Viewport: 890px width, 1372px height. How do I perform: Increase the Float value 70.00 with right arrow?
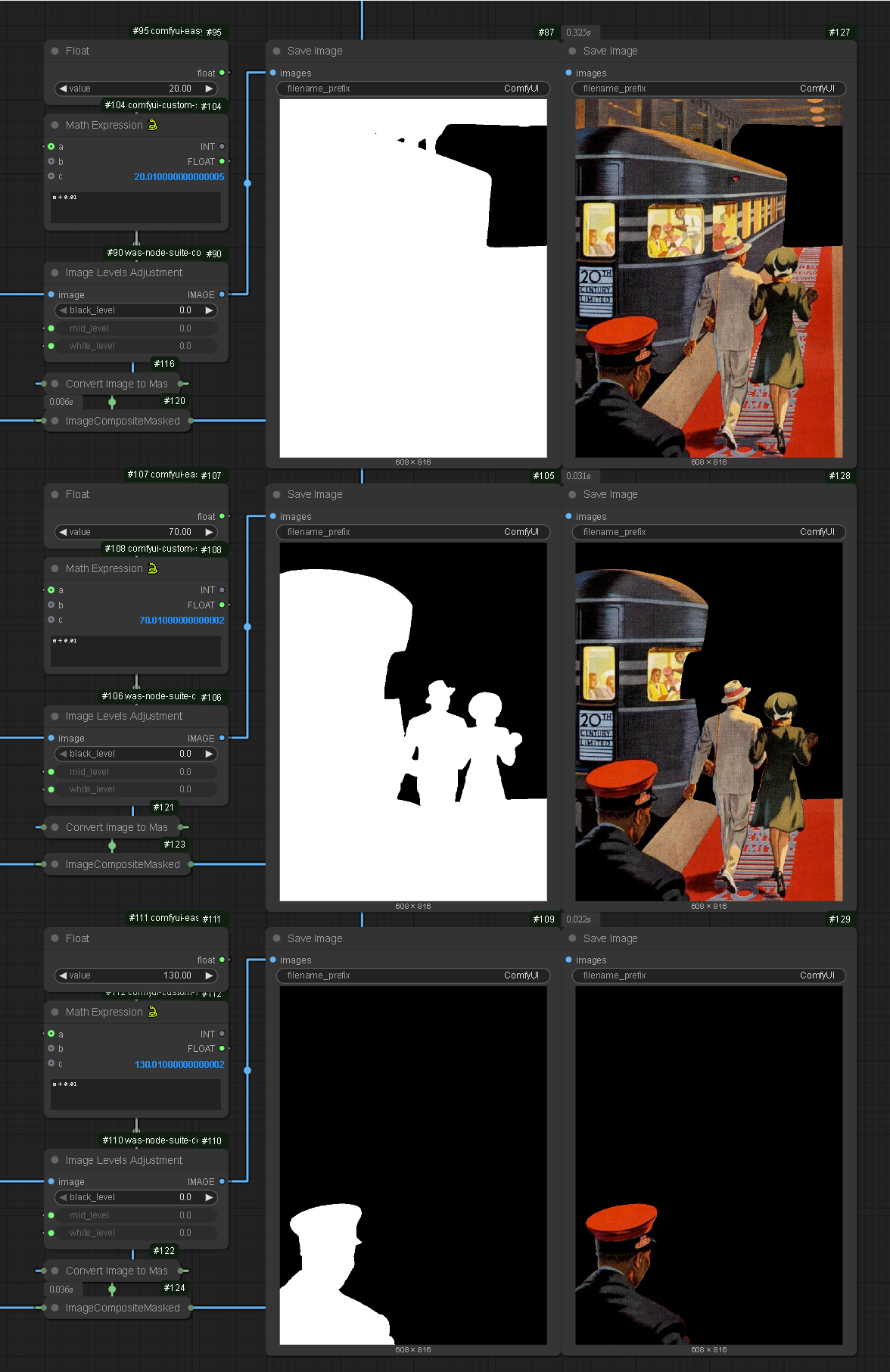[x=209, y=532]
